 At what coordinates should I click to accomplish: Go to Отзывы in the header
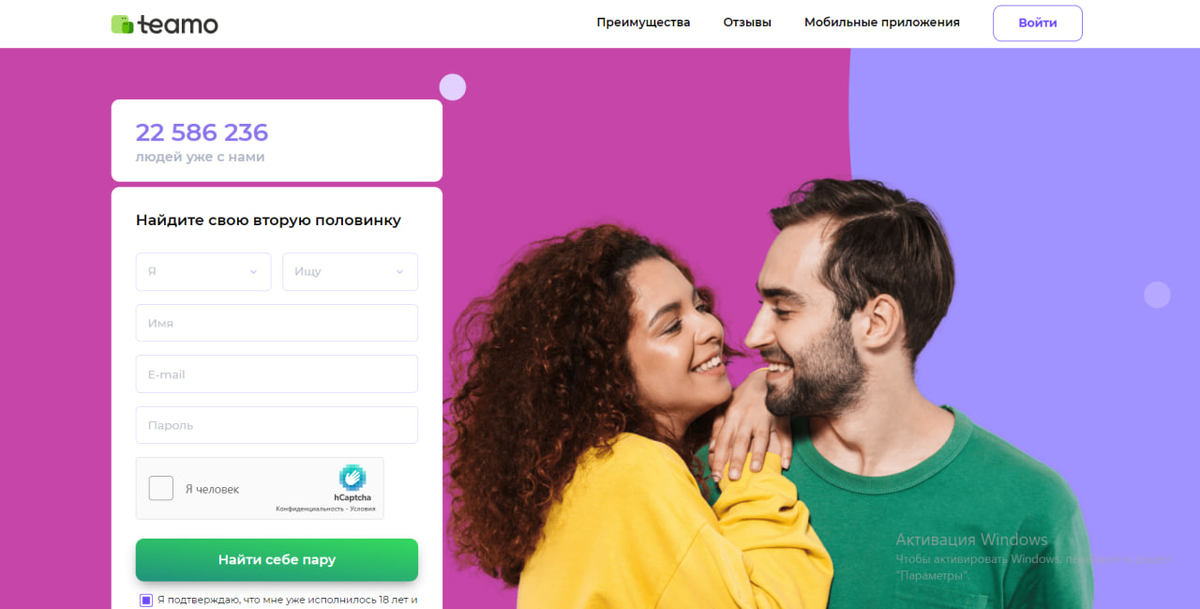tap(747, 22)
